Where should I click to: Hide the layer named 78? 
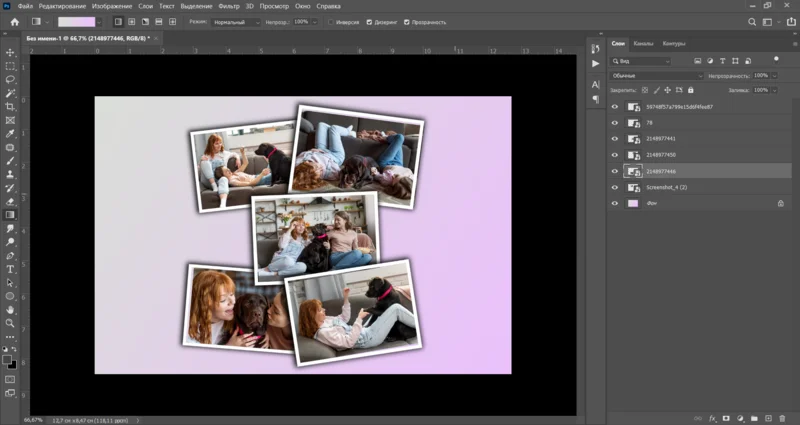(x=615, y=123)
